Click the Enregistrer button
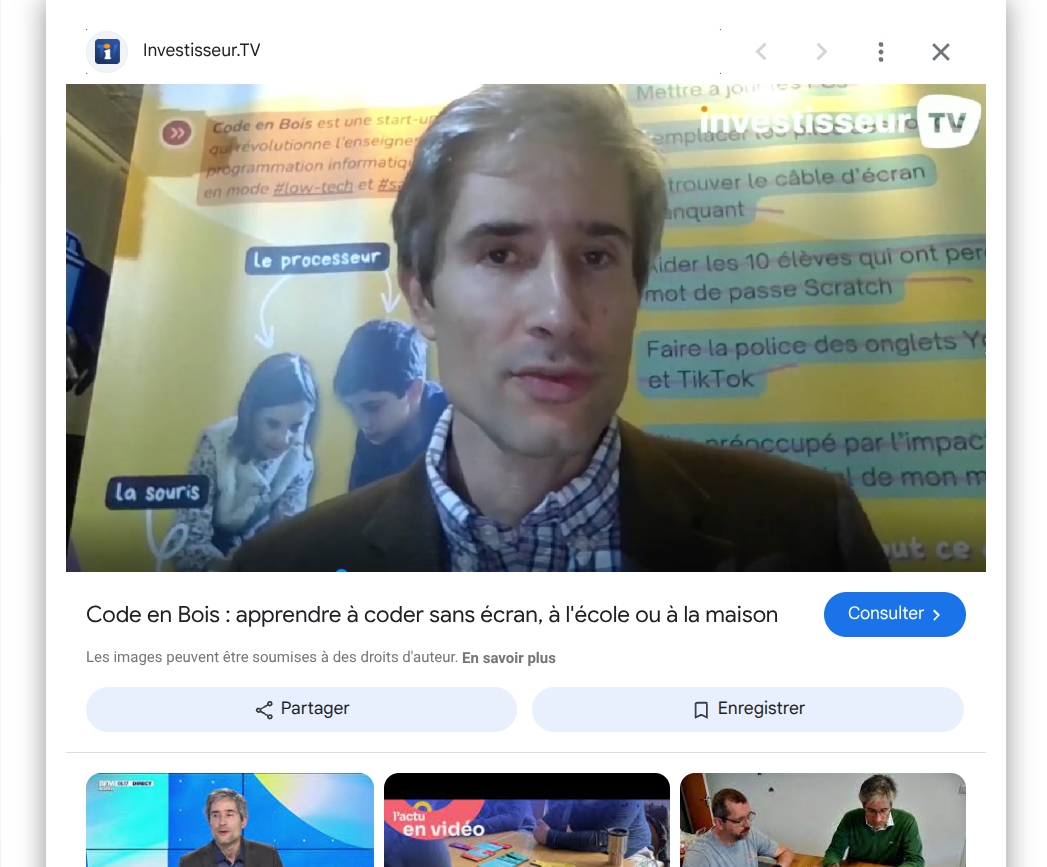Screen dimensions: 1047x867 [748, 709]
